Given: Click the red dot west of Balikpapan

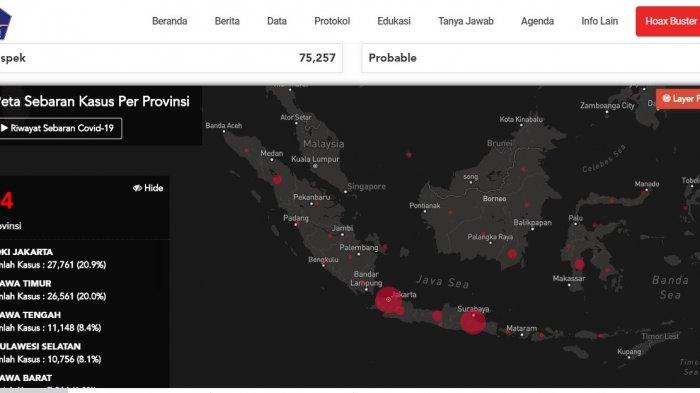Looking at the screenshot, I should click(527, 205).
